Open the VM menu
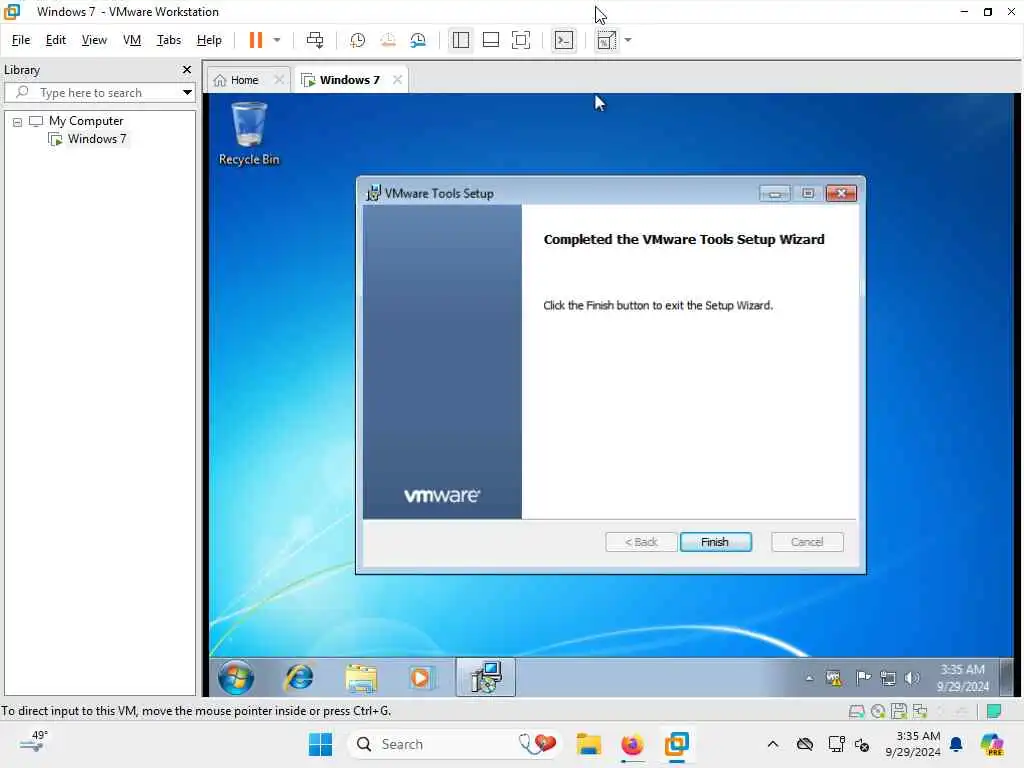This screenshot has height=768, width=1024. pyautogui.click(x=132, y=40)
